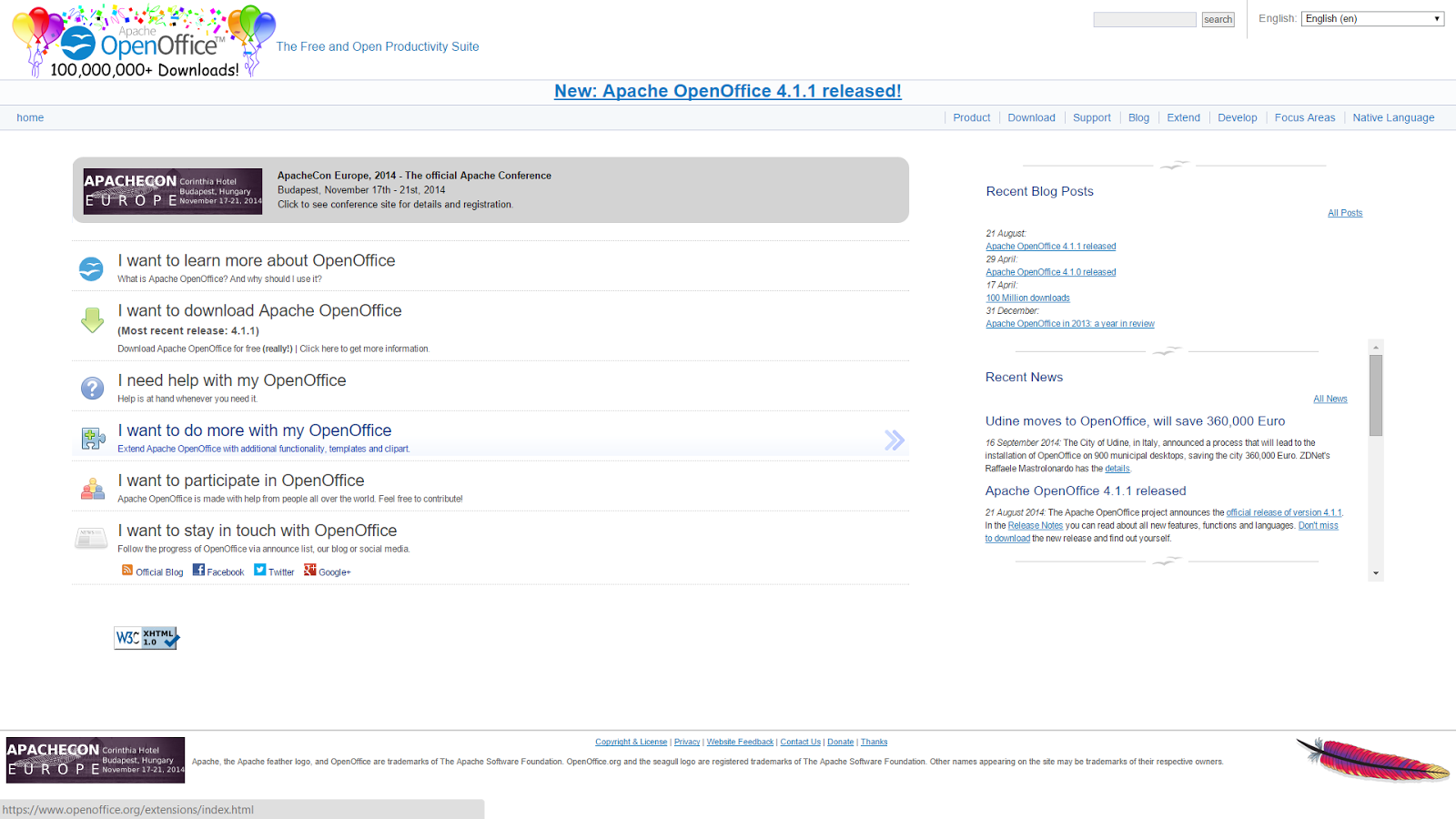Open the Extend menu
The width and height of the screenshot is (1456, 819).
(1183, 117)
